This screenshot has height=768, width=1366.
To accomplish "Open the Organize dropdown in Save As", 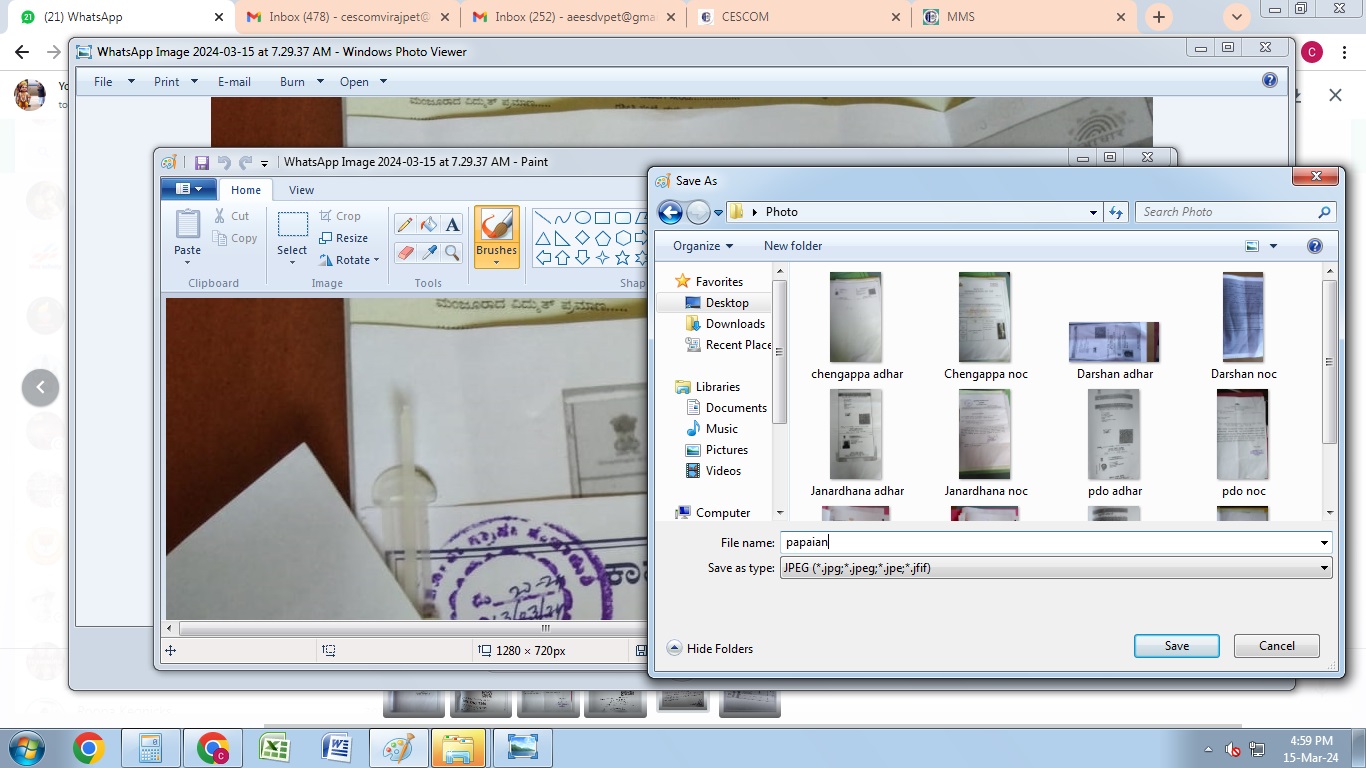I will (703, 246).
